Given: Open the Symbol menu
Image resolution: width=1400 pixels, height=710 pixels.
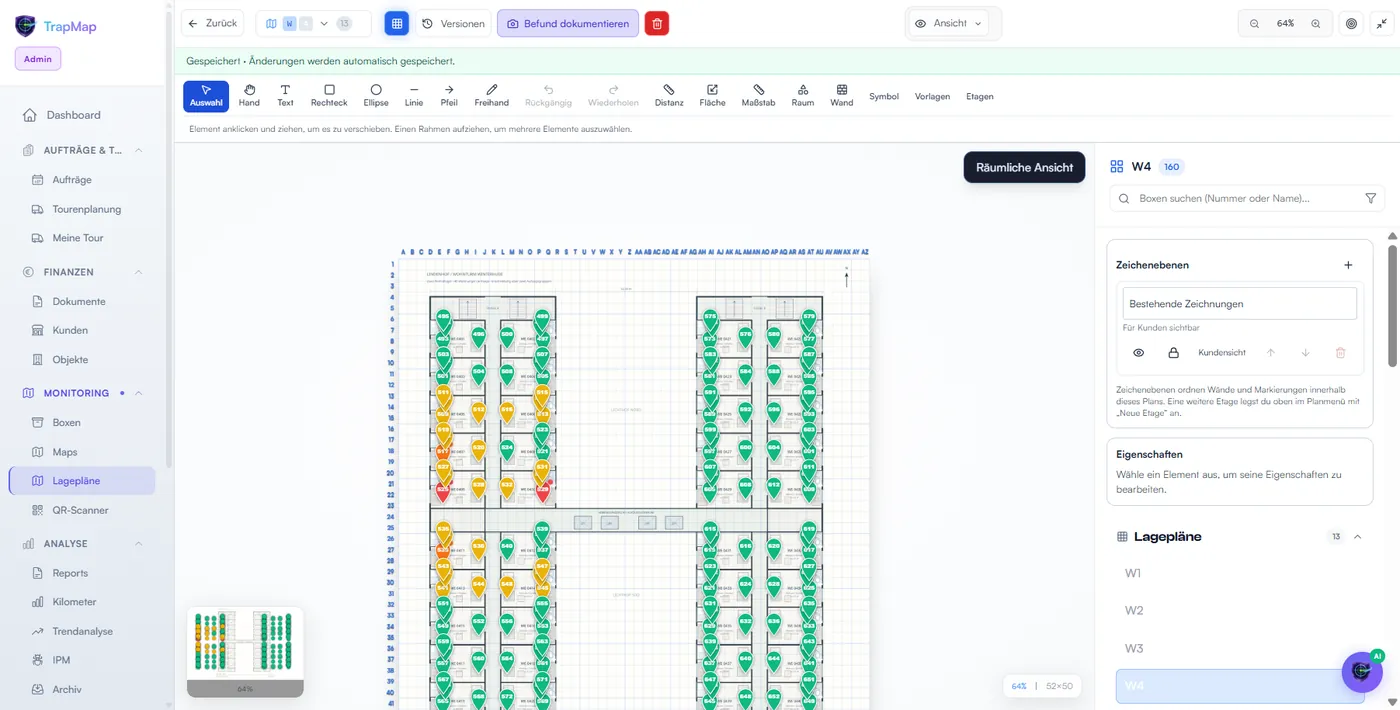Looking at the screenshot, I should (x=884, y=96).
